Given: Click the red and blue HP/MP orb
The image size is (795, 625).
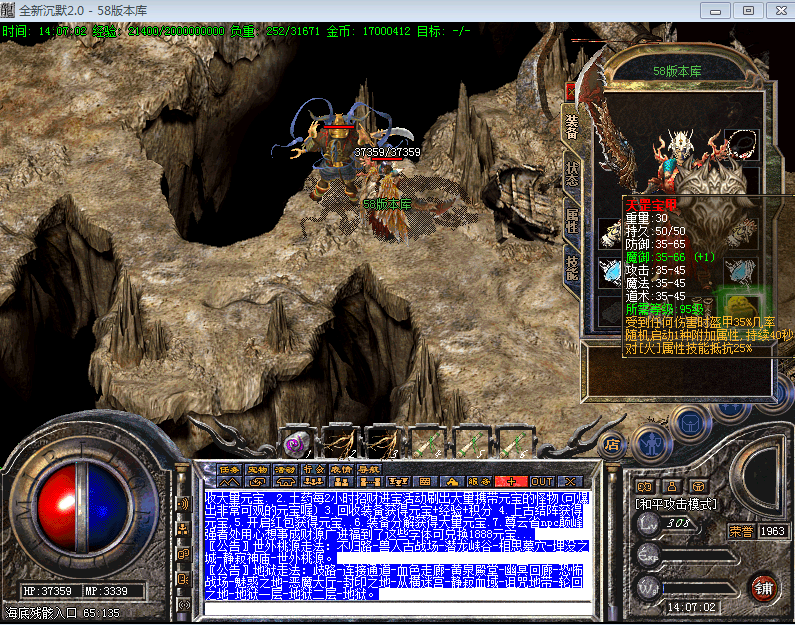Looking at the screenshot, I should (83, 508).
